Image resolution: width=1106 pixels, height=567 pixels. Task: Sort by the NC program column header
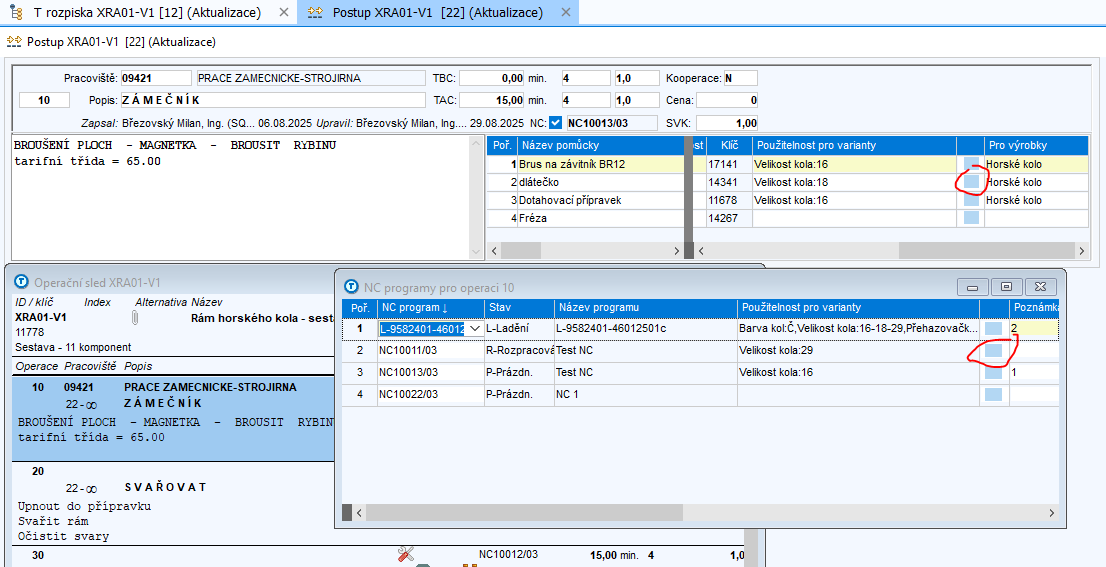[x=430, y=307]
